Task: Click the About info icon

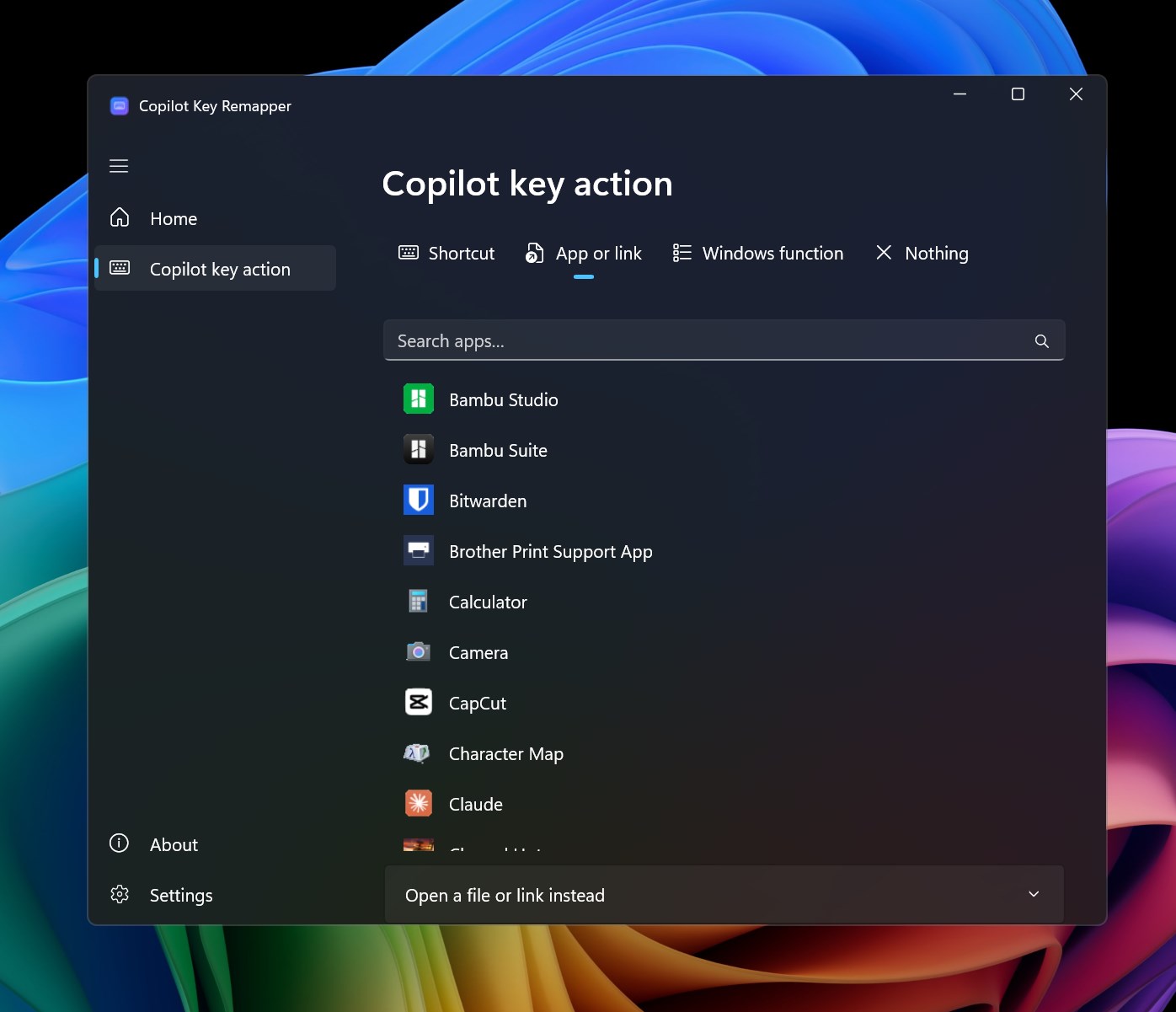Action: click(x=120, y=843)
